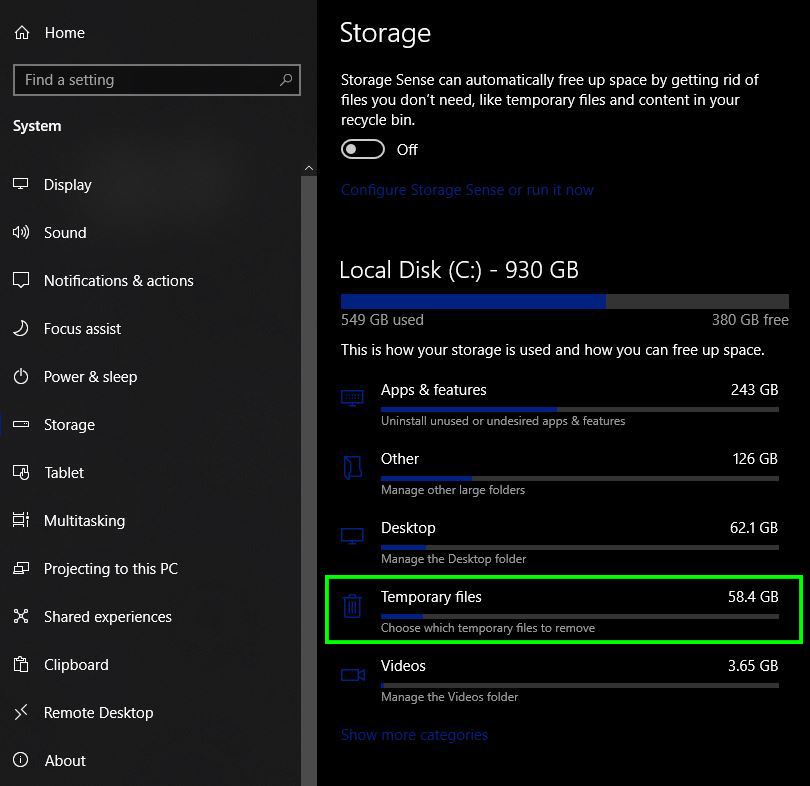Click Show more categories

tap(414, 734)
